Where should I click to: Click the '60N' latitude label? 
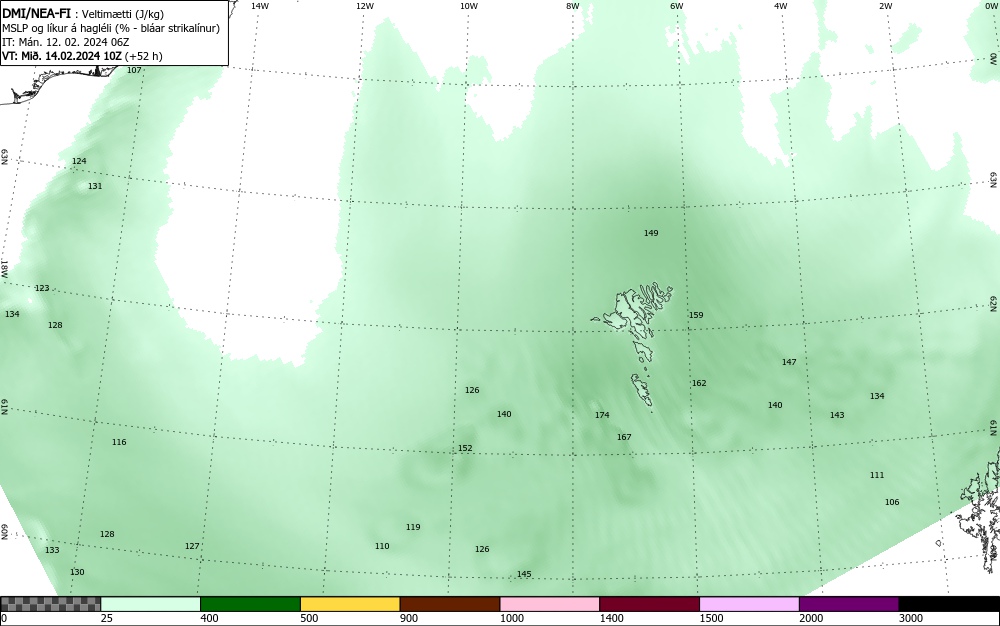(x=4, y=532)
